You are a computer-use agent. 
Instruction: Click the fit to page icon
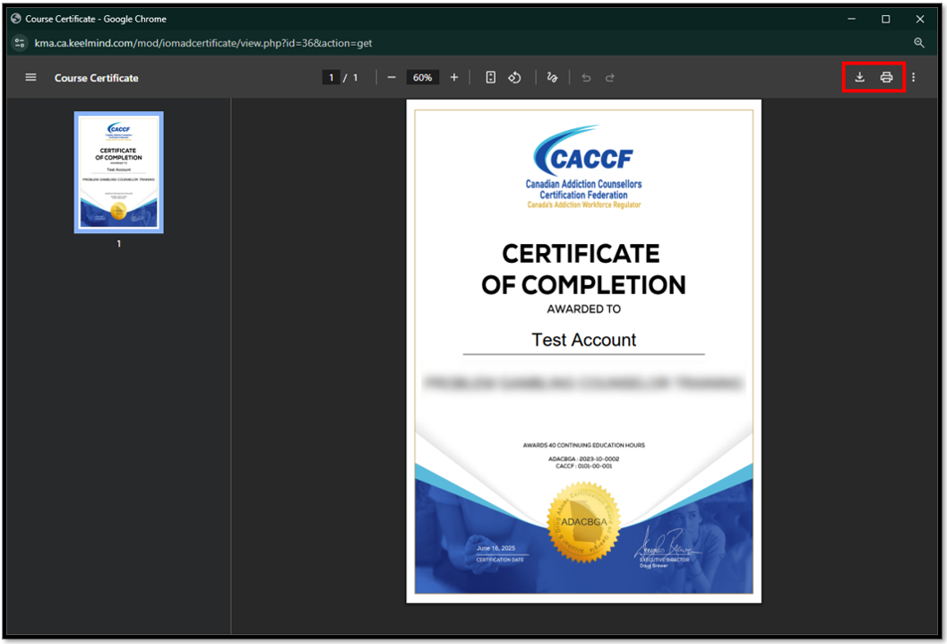[490, 77]
